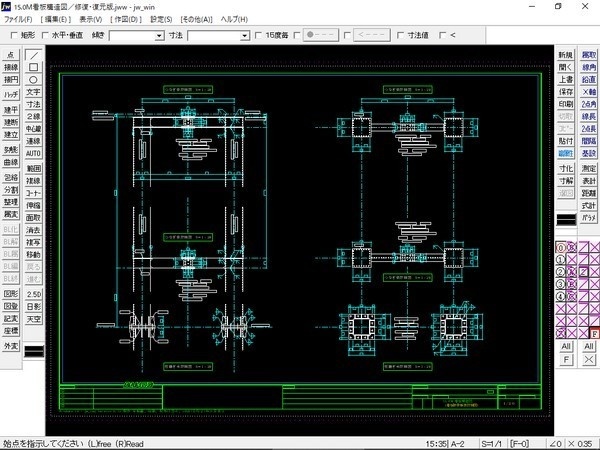Activate the 伸縮 extend tool
The height and width of the screenshot is (450, 600).
34,205
